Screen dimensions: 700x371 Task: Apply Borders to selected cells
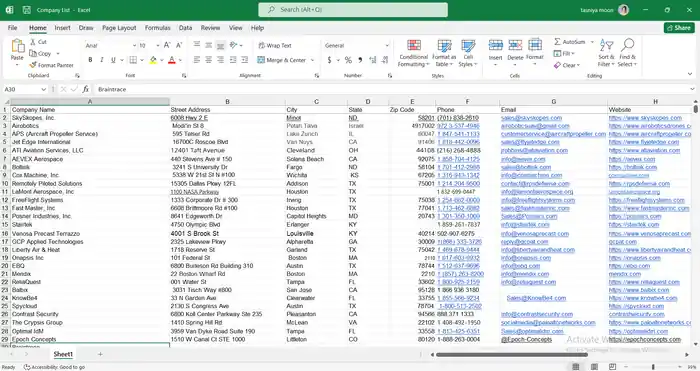pos(133,60)
